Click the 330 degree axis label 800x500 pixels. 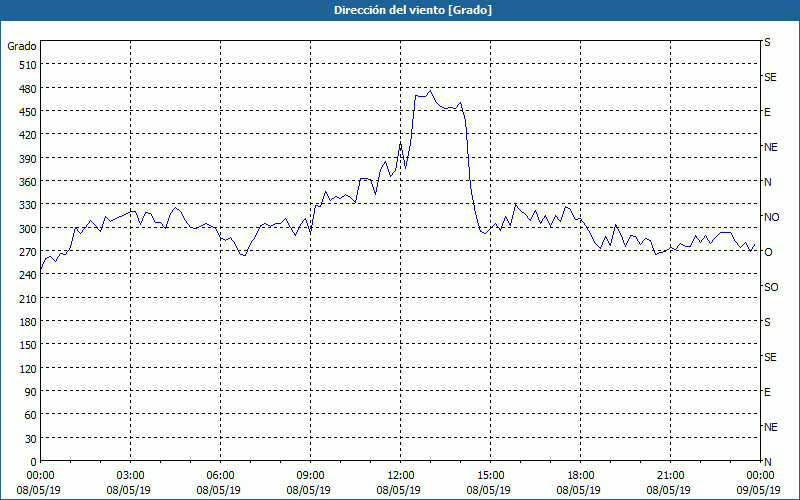pyautogui.click(x=28, y=205)
